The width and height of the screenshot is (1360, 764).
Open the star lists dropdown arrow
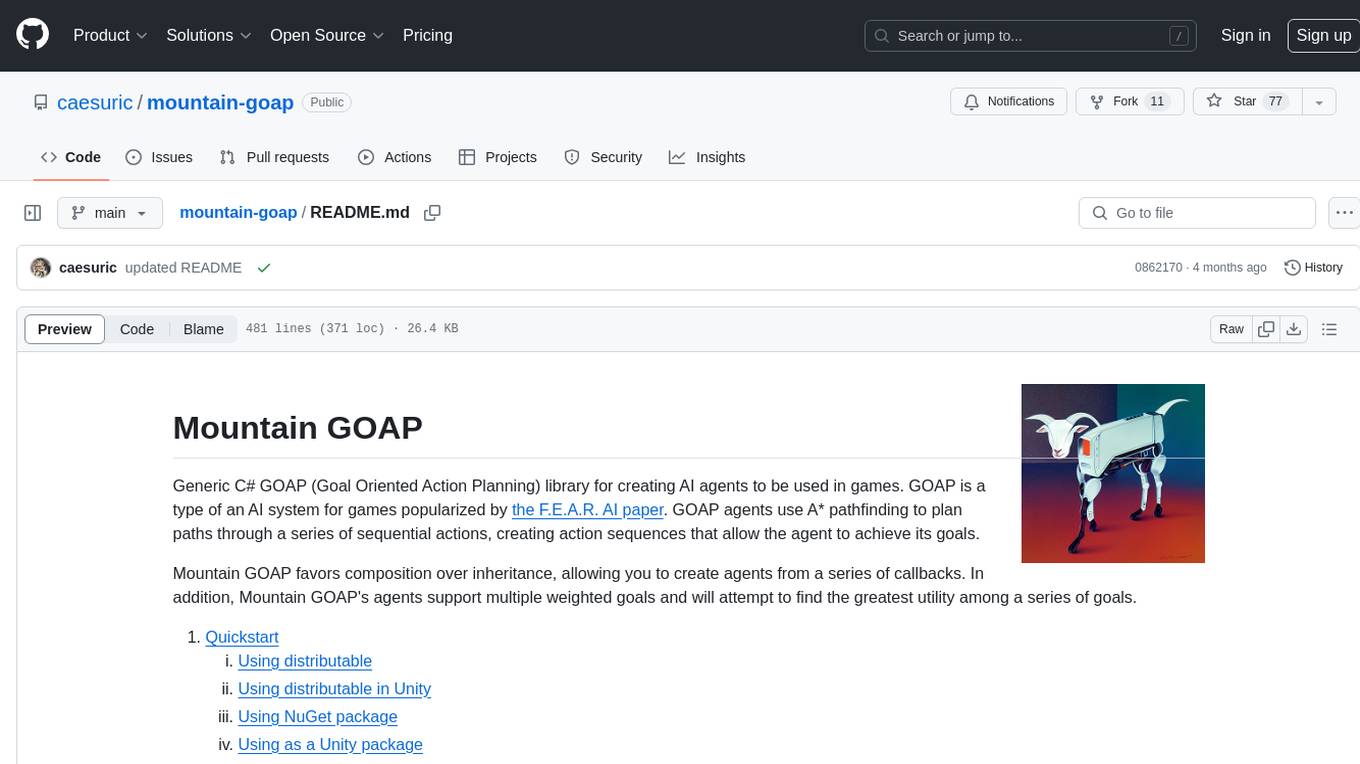pyautogui.click(x=1319, y=102)
